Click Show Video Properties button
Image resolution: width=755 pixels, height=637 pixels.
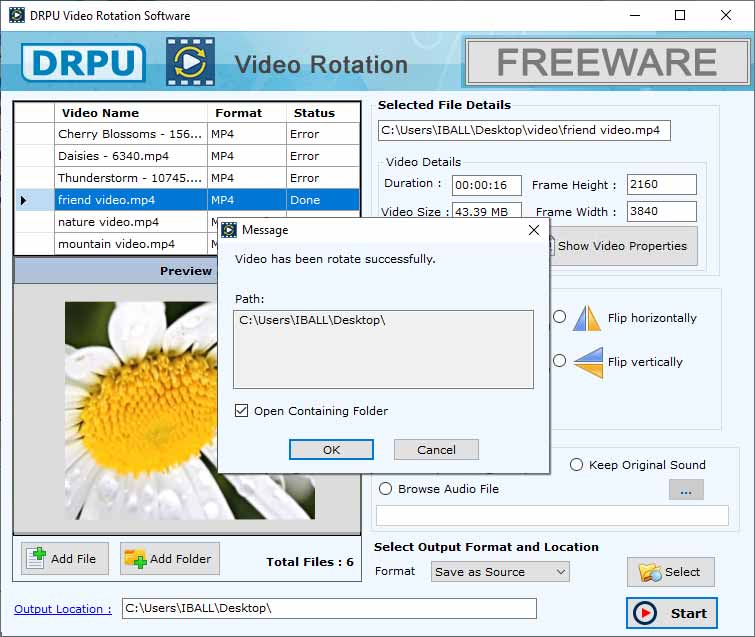tap(623, 246)
